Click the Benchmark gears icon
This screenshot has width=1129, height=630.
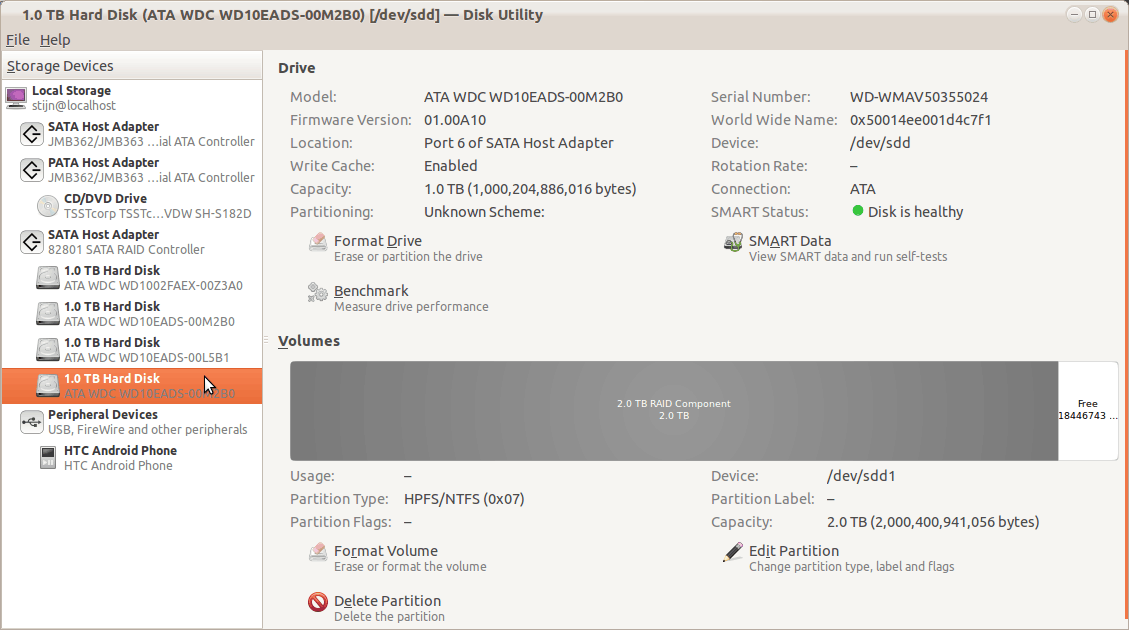pyautogui.click(x=318, y=292)
